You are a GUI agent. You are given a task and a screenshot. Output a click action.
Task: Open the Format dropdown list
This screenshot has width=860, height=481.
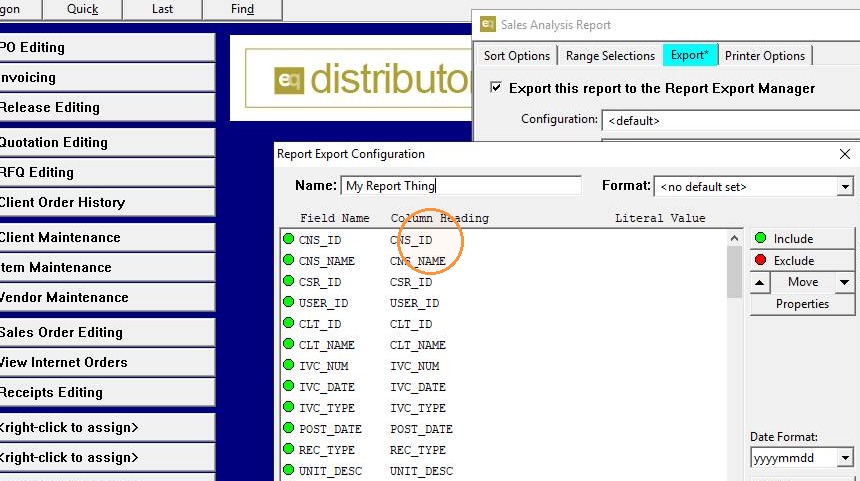pos(845,187)
